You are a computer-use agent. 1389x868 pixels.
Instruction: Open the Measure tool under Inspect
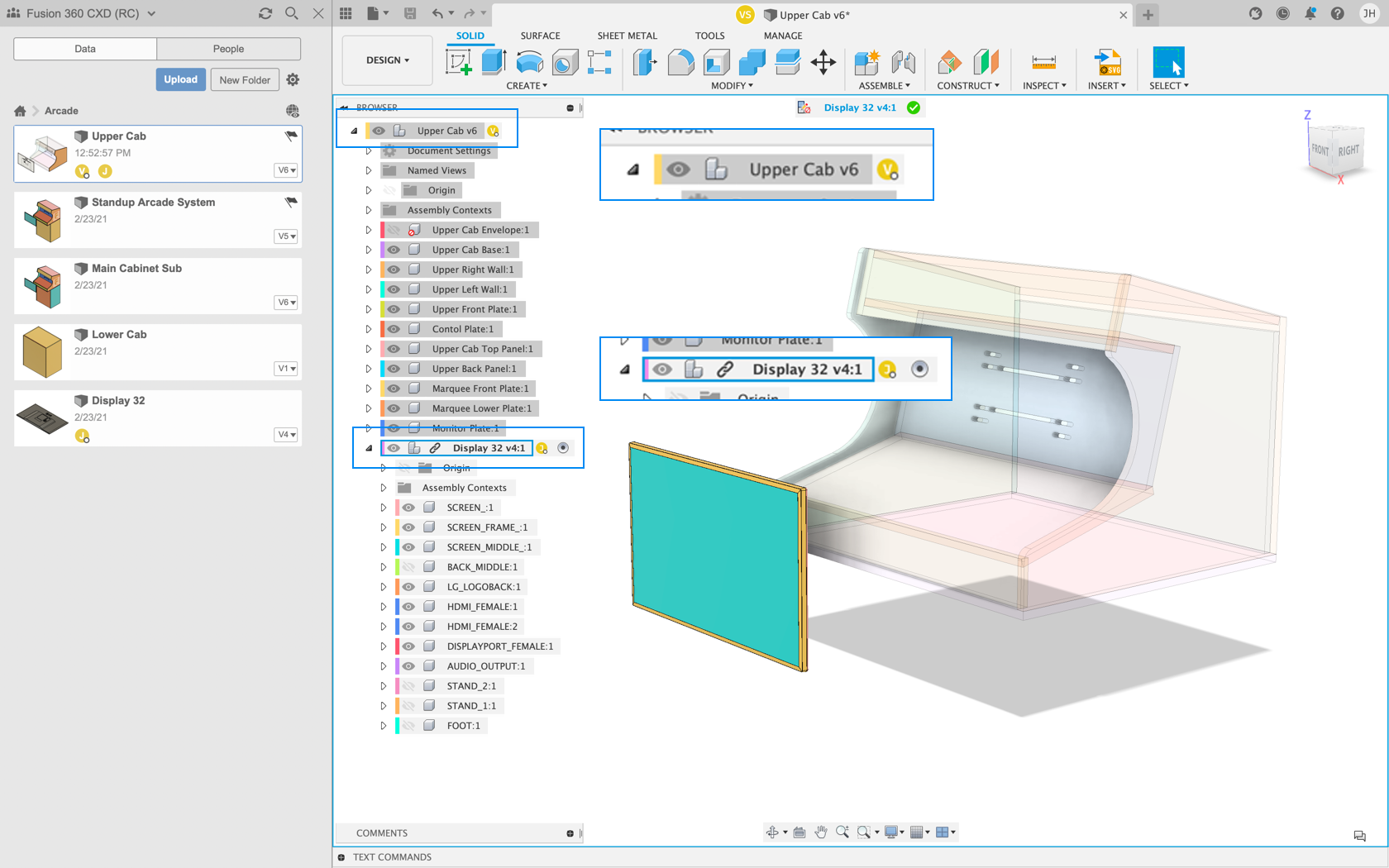click(1043, 62)
